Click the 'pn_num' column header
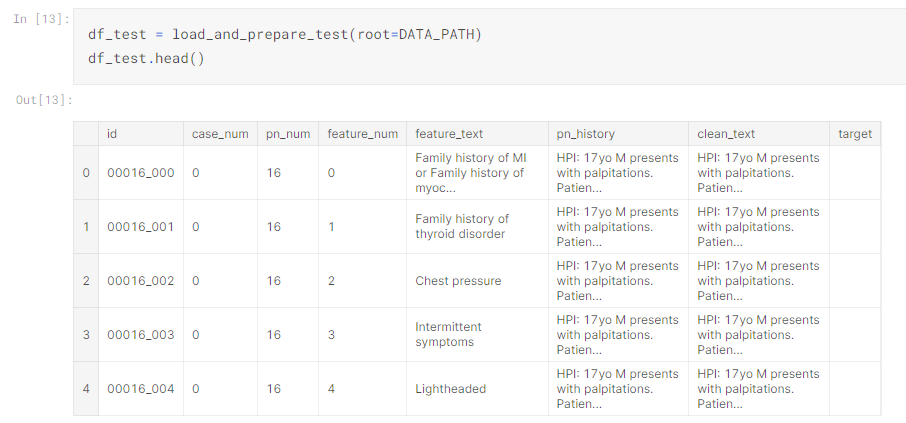The width and height of the screenshot is (906, 423). click(x=288, y=134)
